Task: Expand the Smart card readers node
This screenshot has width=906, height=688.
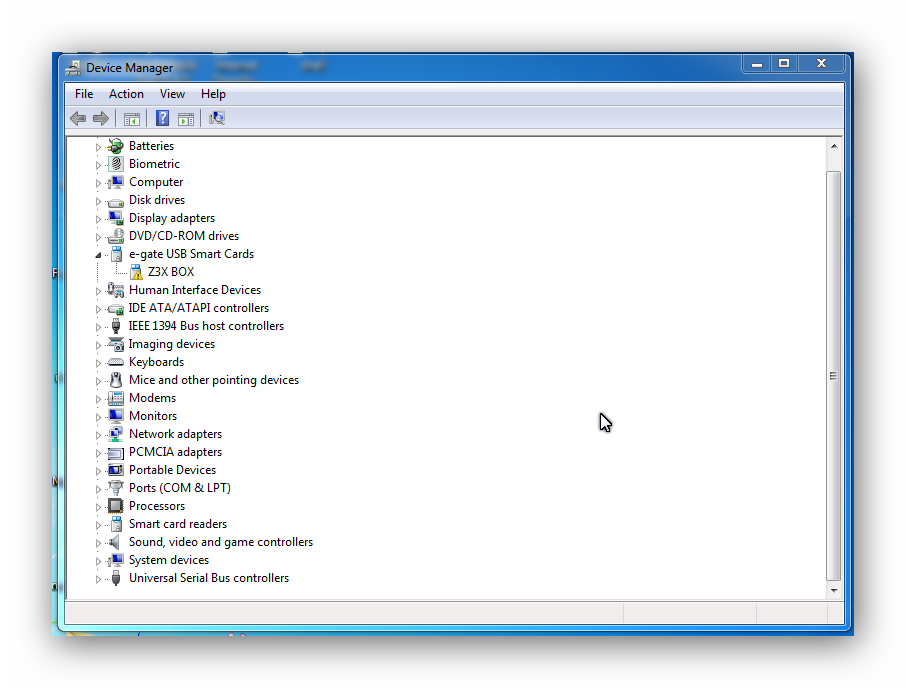Action: (x=98, y=525)
